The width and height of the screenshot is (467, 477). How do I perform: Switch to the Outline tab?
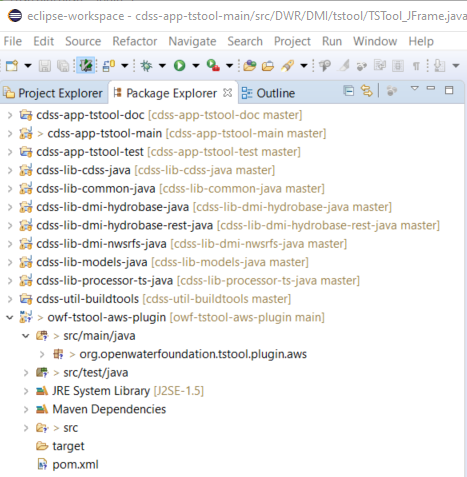tap(268, 93)
